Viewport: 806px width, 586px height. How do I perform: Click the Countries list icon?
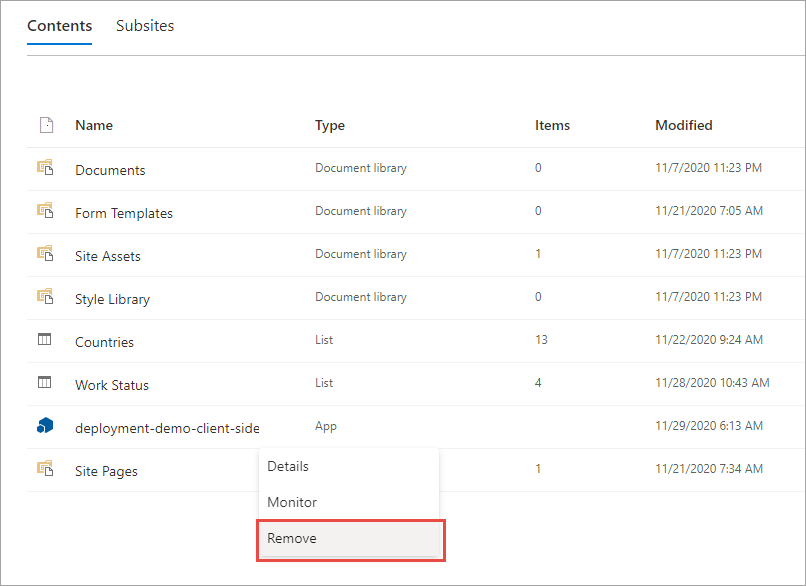tap(45, 339)
